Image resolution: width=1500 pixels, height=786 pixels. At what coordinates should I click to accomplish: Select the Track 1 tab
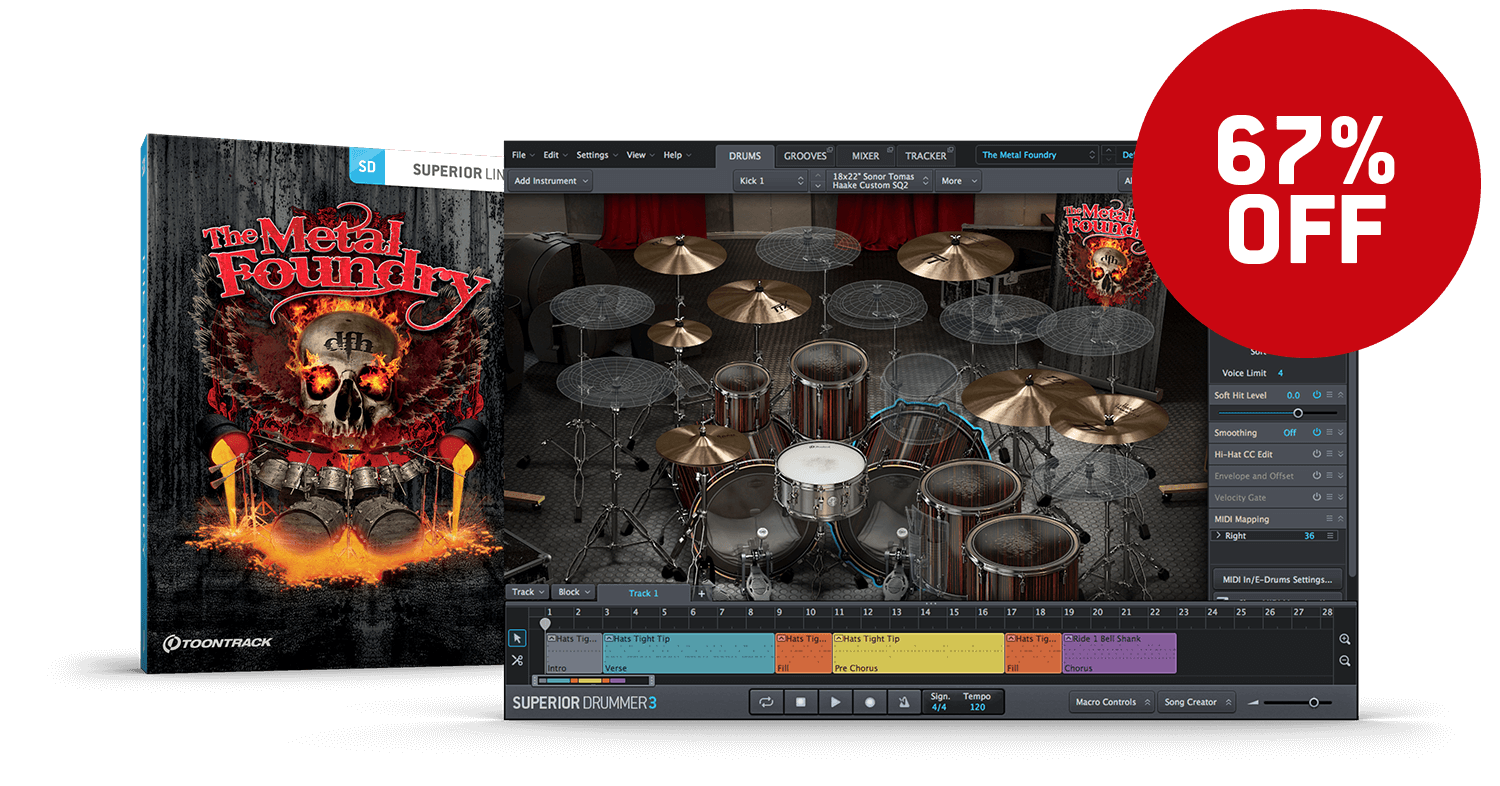click(x=644, y=593)
